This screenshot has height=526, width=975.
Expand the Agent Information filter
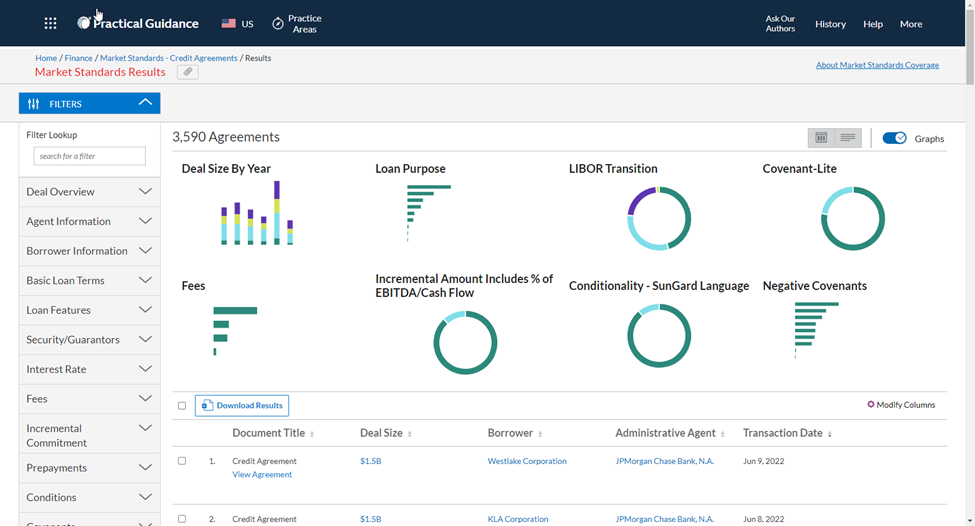90,221
